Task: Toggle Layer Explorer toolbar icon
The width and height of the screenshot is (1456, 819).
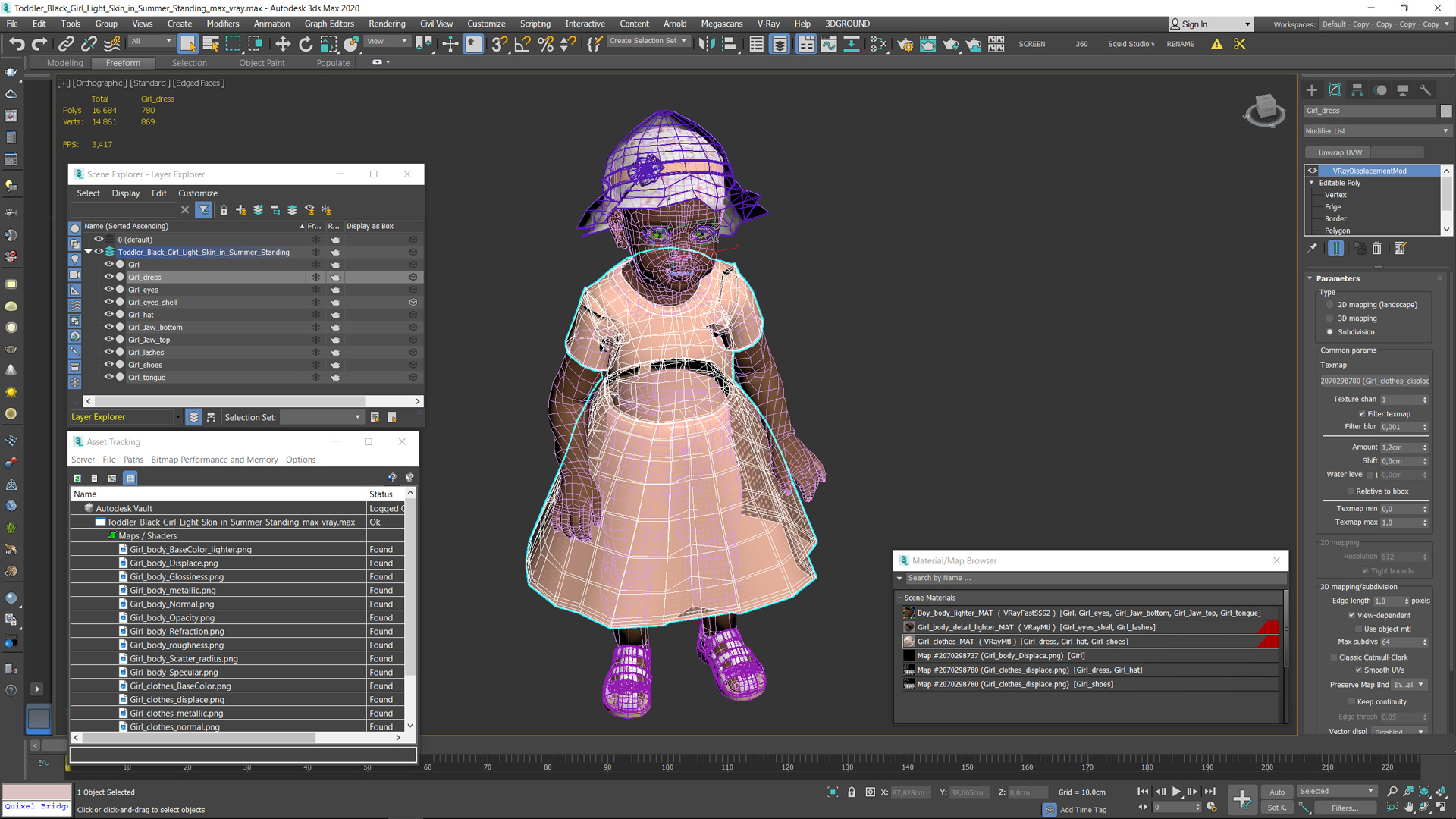Action: click(780, 44)
